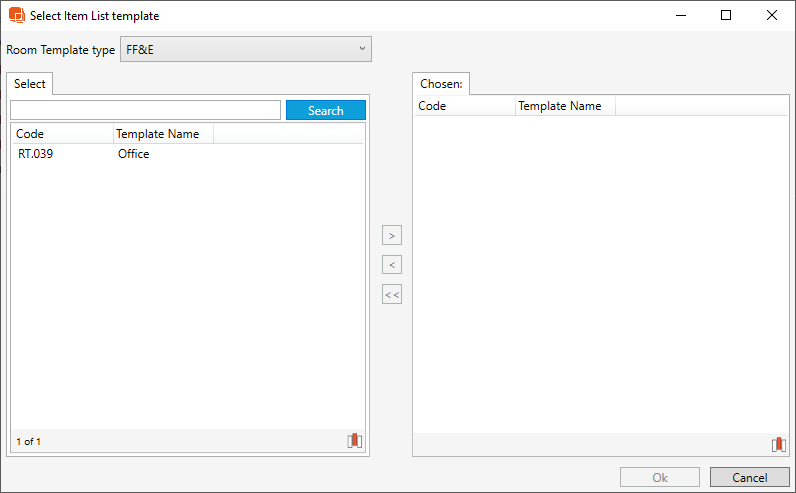The width and height of the screenshot is (796, 493).
Task: Expand the Room Template type dropdown
Action: tap(245, 49)
